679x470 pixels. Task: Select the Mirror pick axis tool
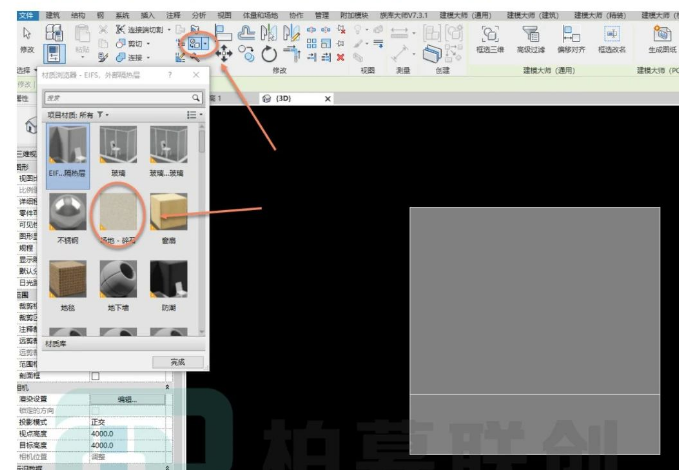(x=268, y=33)
